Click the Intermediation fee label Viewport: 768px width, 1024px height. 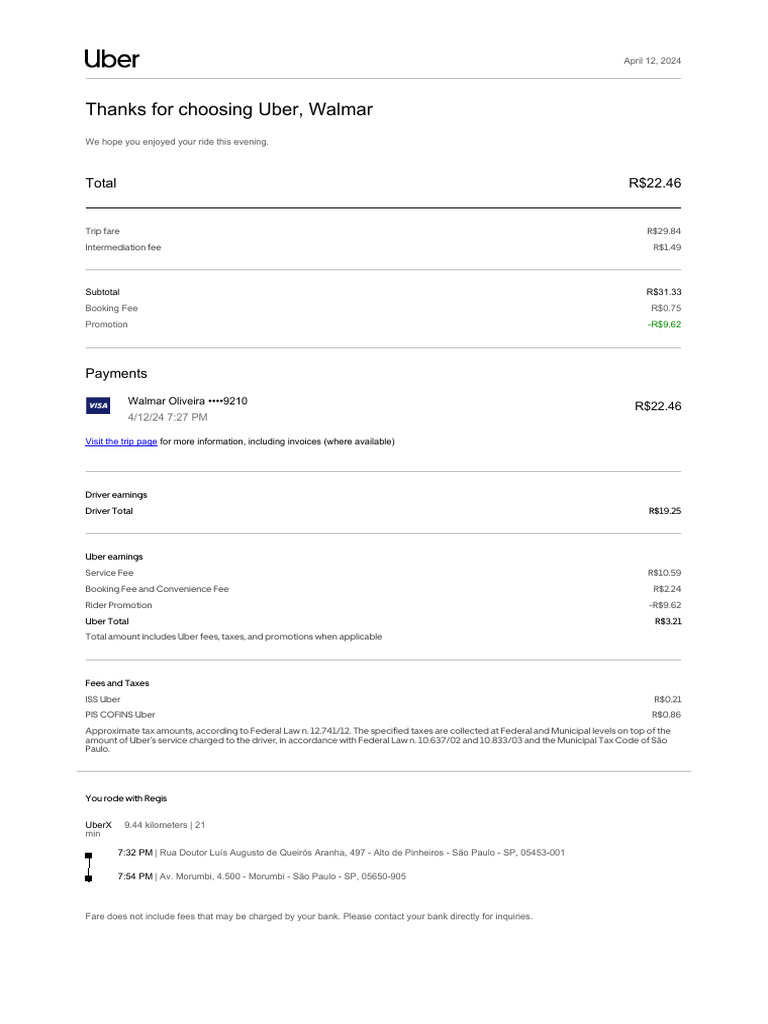point(123,247)
